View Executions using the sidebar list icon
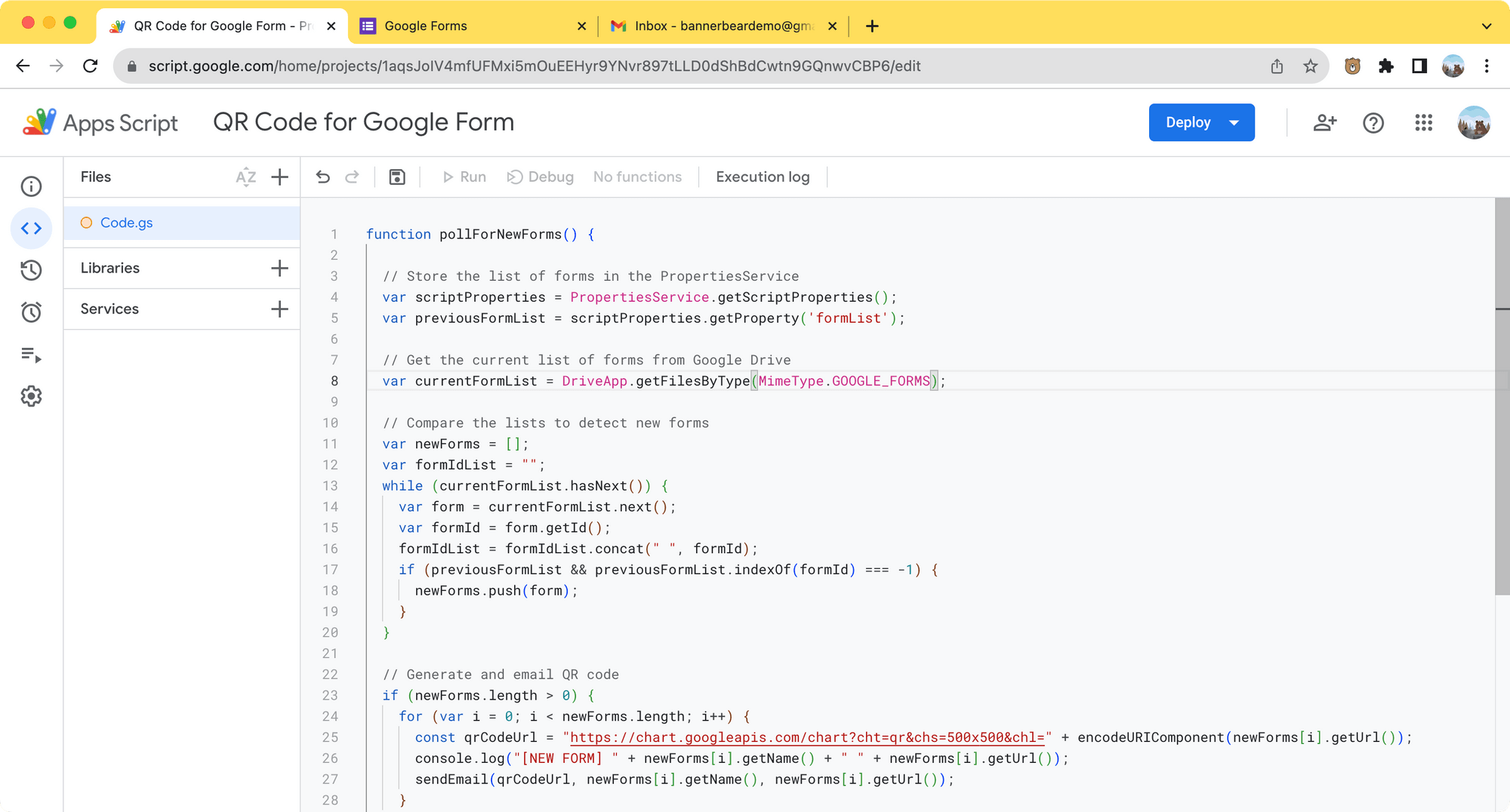Image resolution: width=1510 pixels, height=812 pixels. tap(31, 355)
